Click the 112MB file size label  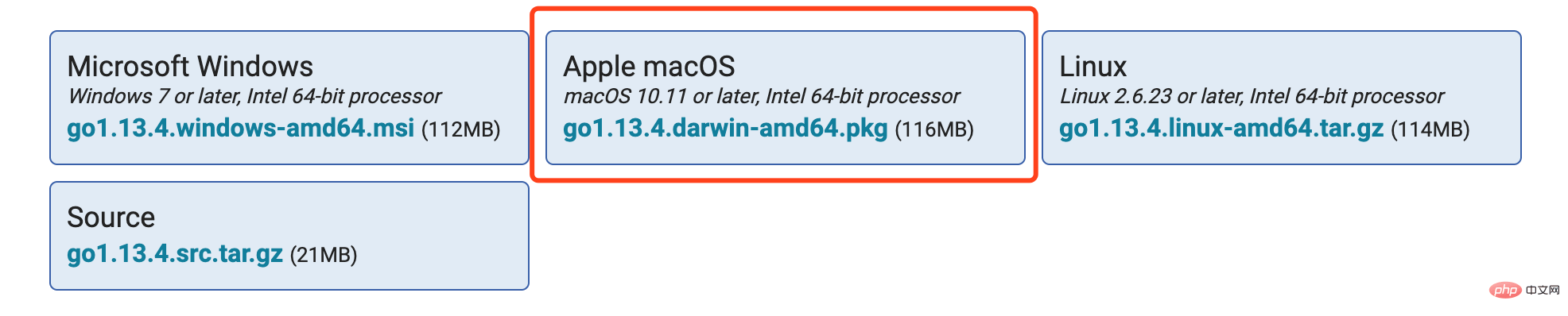tap(460, 129)
